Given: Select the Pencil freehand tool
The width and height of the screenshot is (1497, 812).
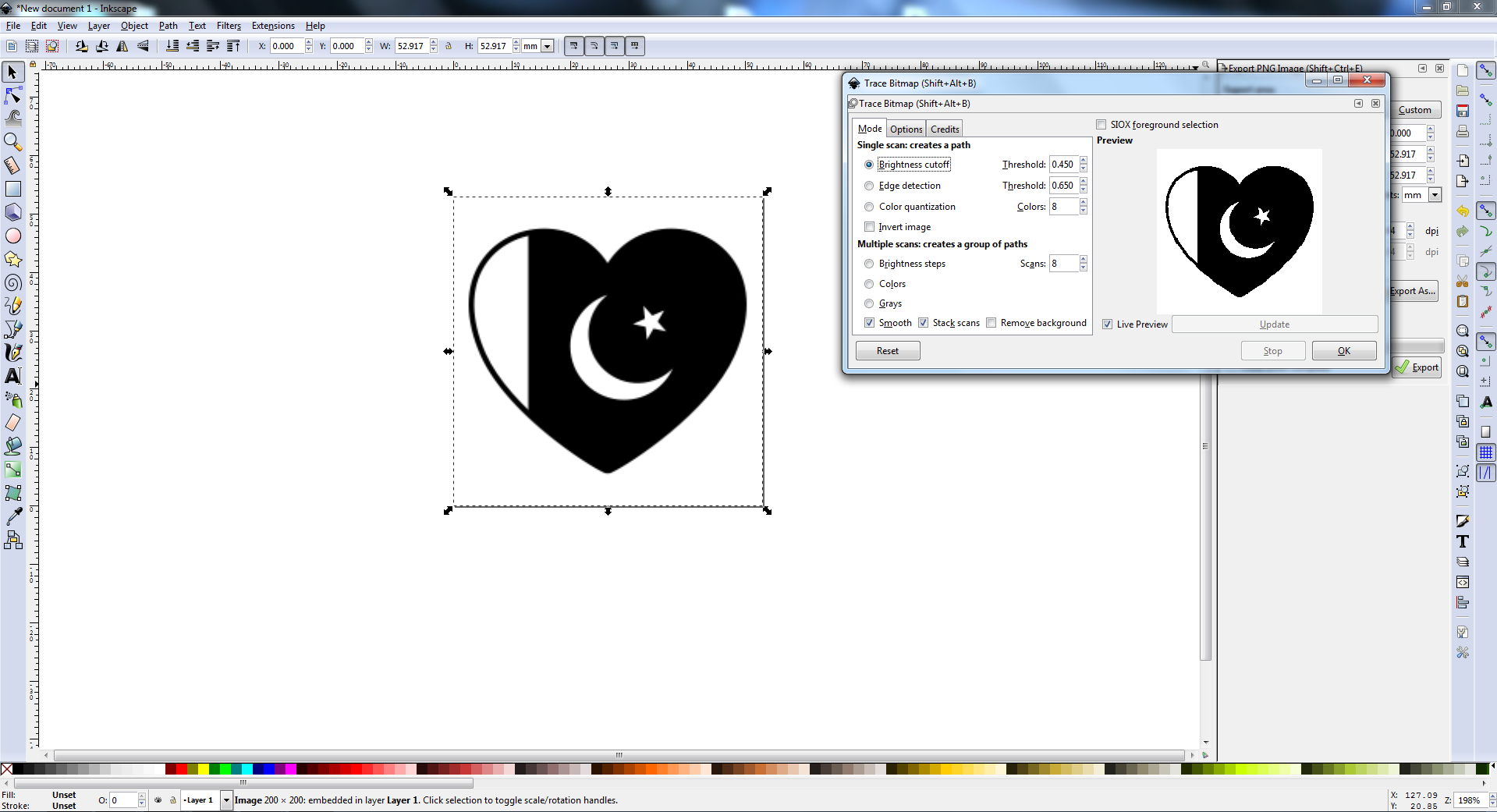Looking at the screenshot, I should click(13, 306).
